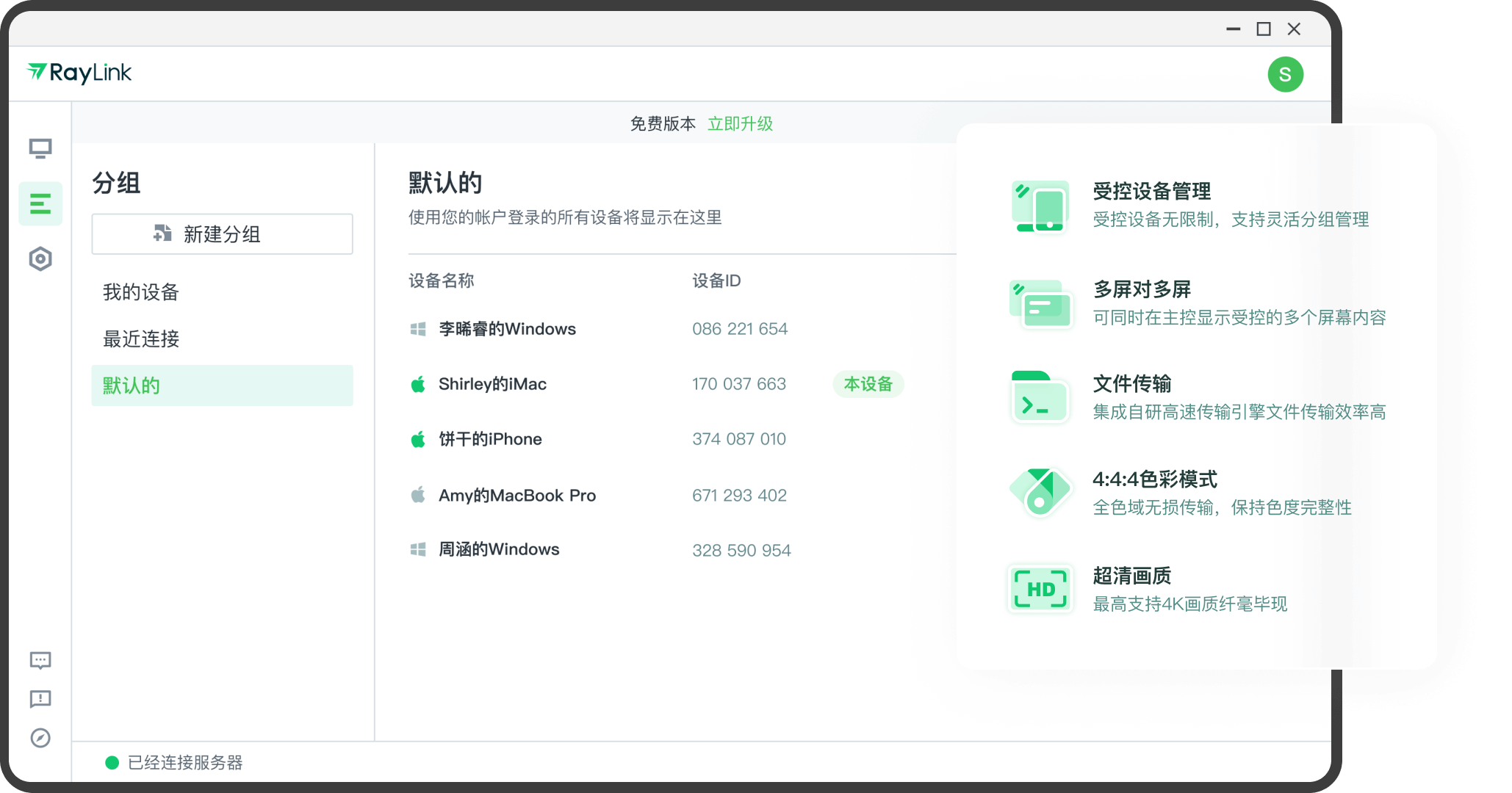Click the 新建分组 button
Image resolution: width=1512 pixels, height=793 pixels.
click(222, 234)
